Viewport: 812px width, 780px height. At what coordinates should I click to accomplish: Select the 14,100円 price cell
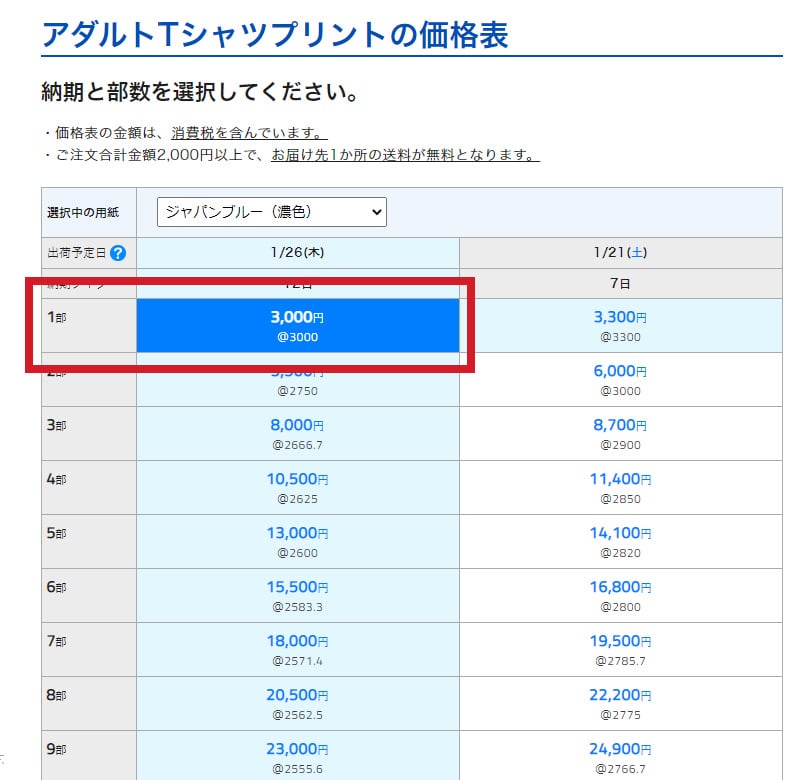click(x=620, y=541)
